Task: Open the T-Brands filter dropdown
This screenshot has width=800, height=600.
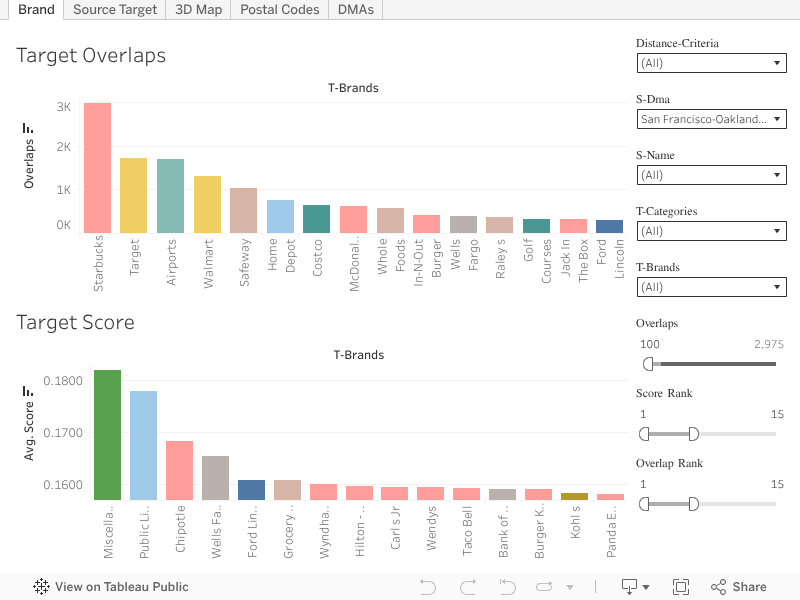Action: (711, 287)
